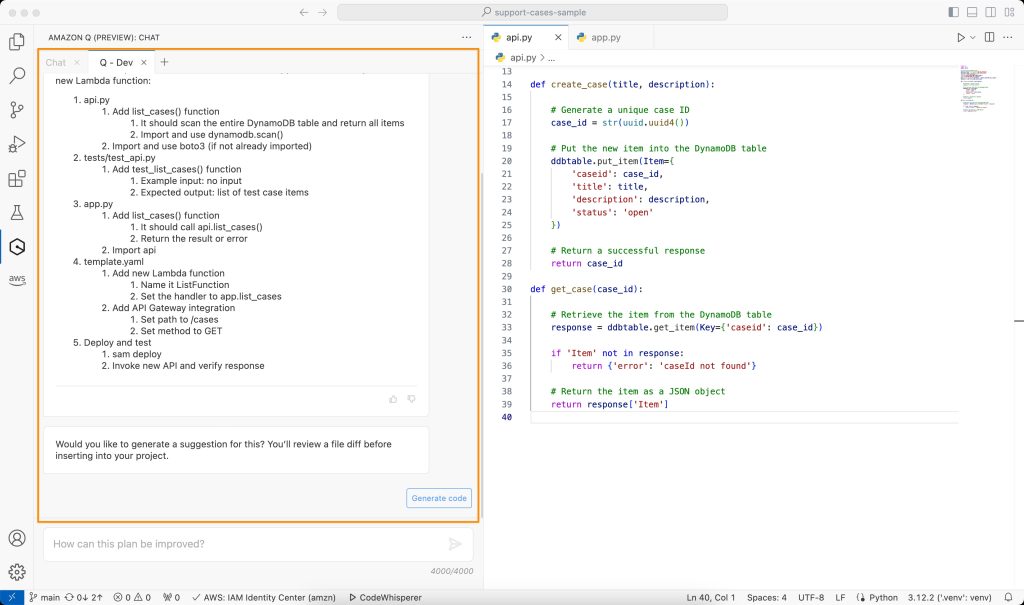This screenshot has height=605, width=1024.
Task: Open Run and Debug view
Action: [17, 145]
